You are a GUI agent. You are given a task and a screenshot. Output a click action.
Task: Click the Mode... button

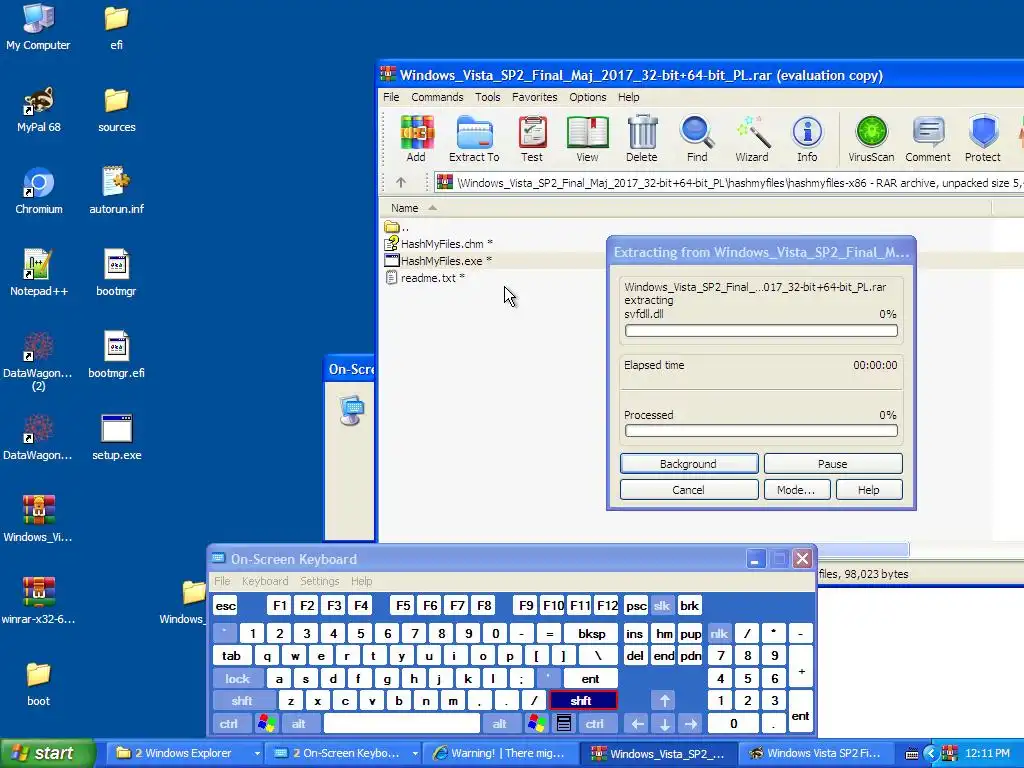coord(797,490)
